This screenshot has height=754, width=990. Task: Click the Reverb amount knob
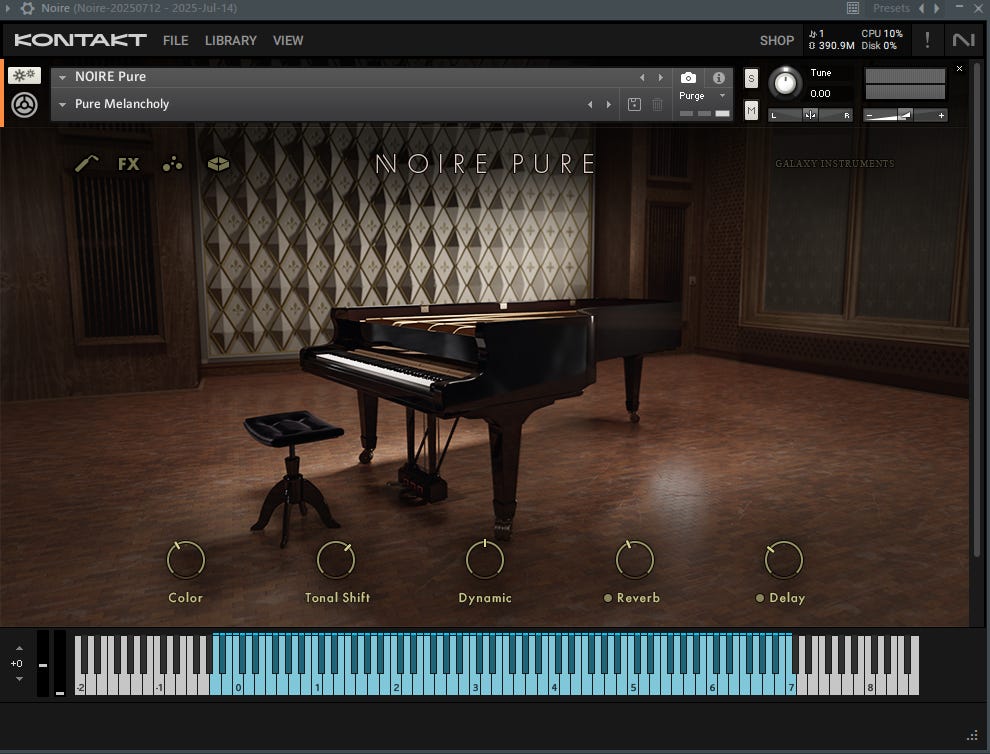pos(635,560)
